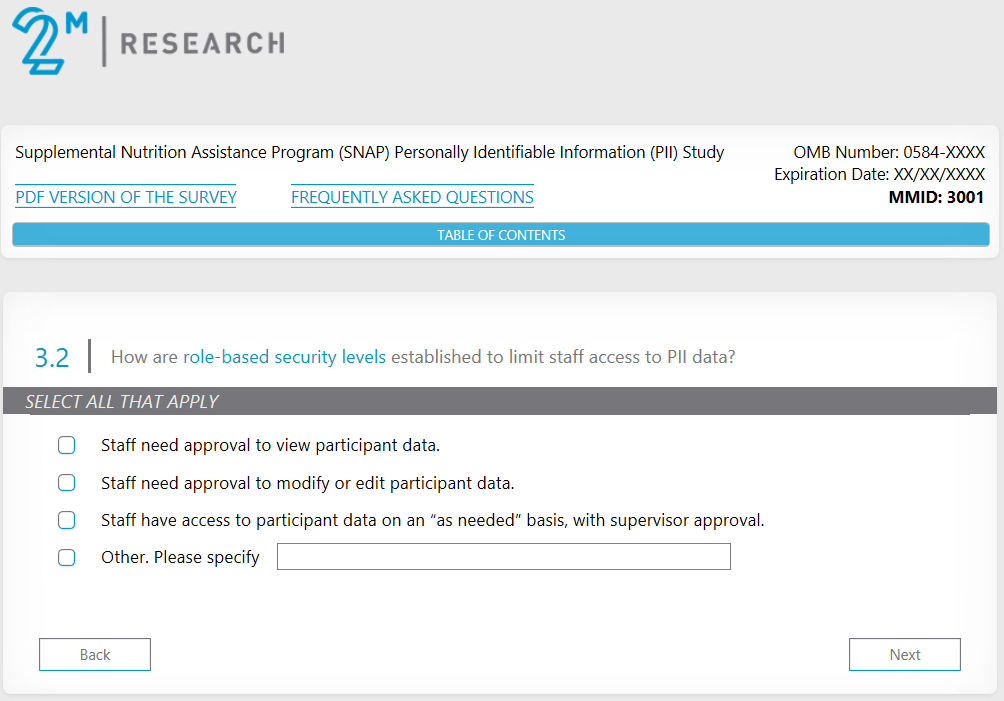The width and height of the screenshot is (1004, 701).
Task: Open the Frequently Asked Questions link
Action: pyautogui.click(x=412, y=197)
